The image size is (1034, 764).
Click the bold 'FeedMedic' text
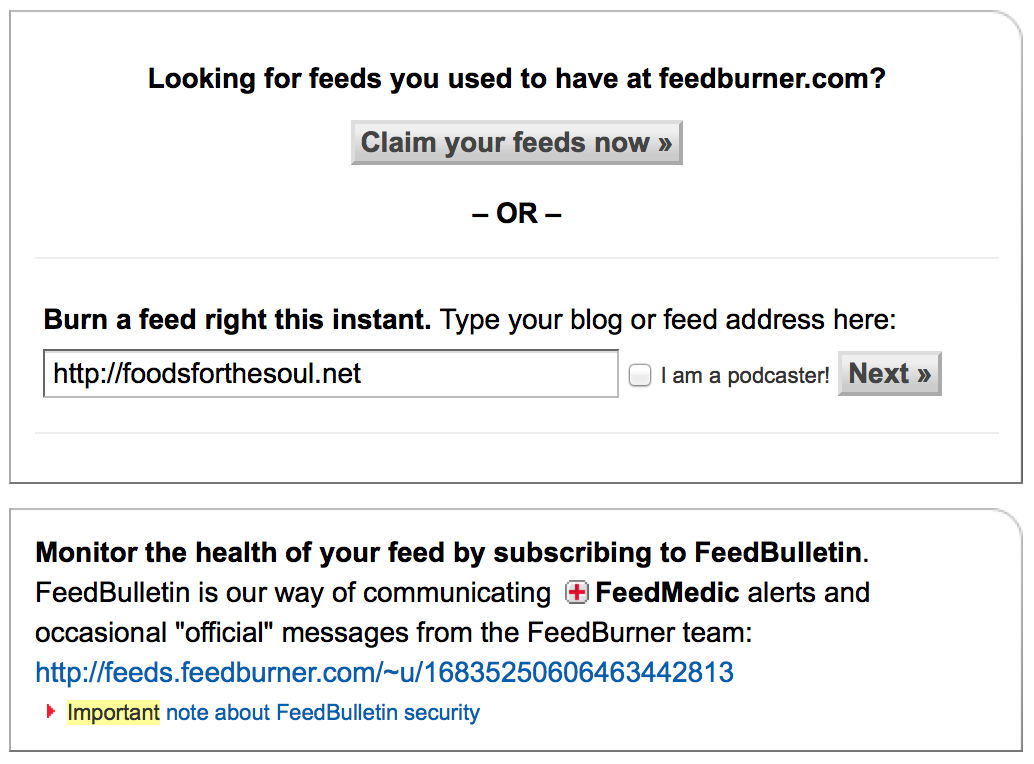[x=667, y=593]
